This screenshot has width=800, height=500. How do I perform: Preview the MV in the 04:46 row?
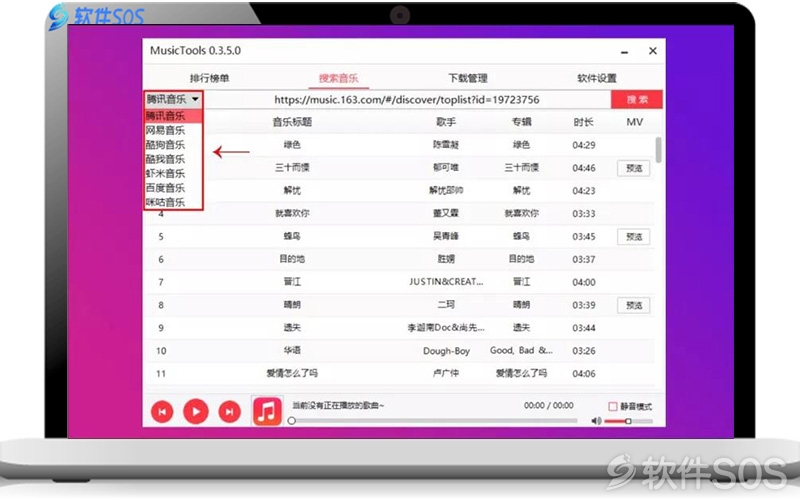click(634, 168)
